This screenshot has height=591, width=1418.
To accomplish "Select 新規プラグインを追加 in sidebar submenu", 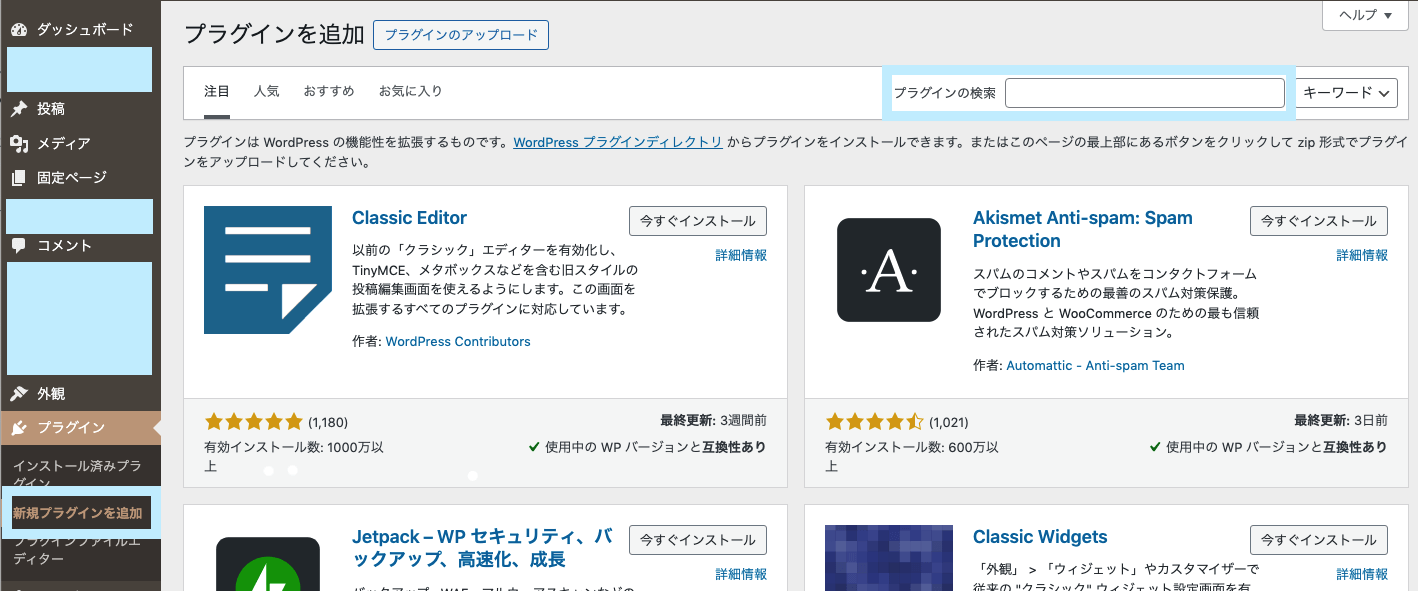I will click(78, 513).
